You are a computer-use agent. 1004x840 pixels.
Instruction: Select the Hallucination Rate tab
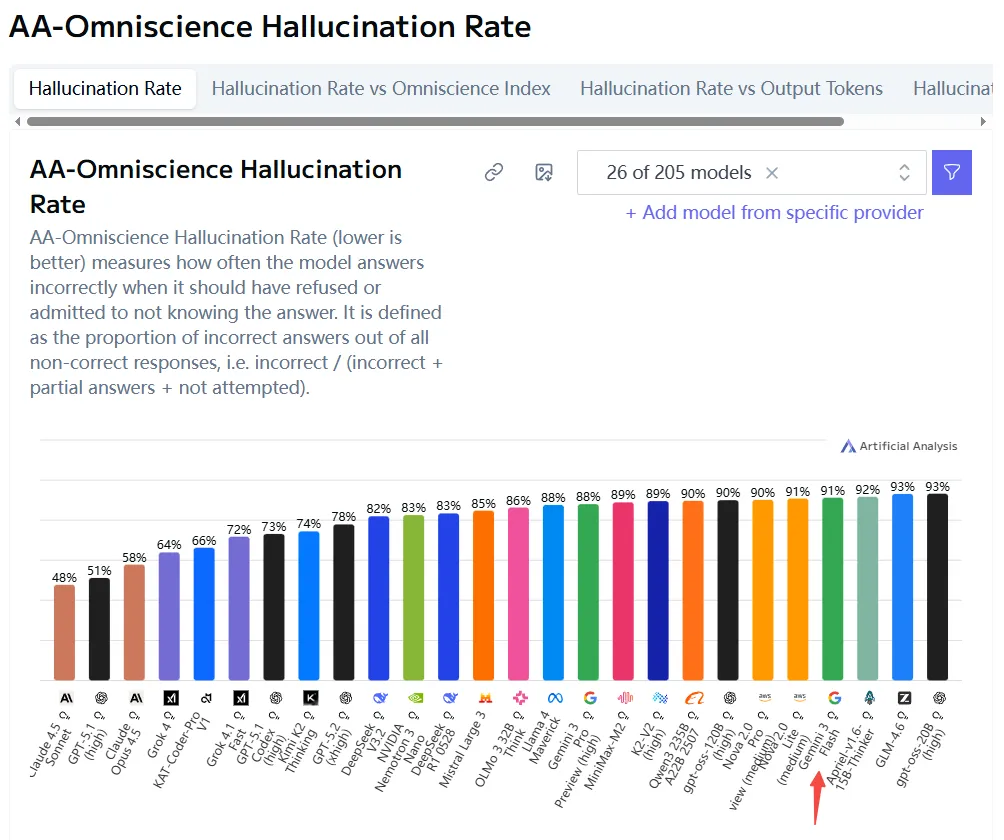(105, 89)
